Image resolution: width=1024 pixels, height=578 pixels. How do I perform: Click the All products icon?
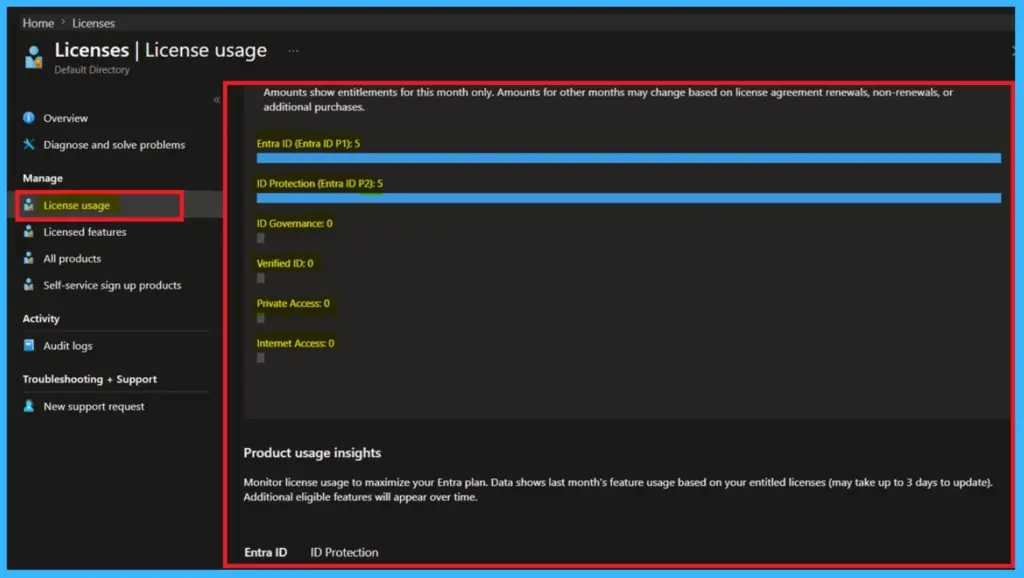29,259
